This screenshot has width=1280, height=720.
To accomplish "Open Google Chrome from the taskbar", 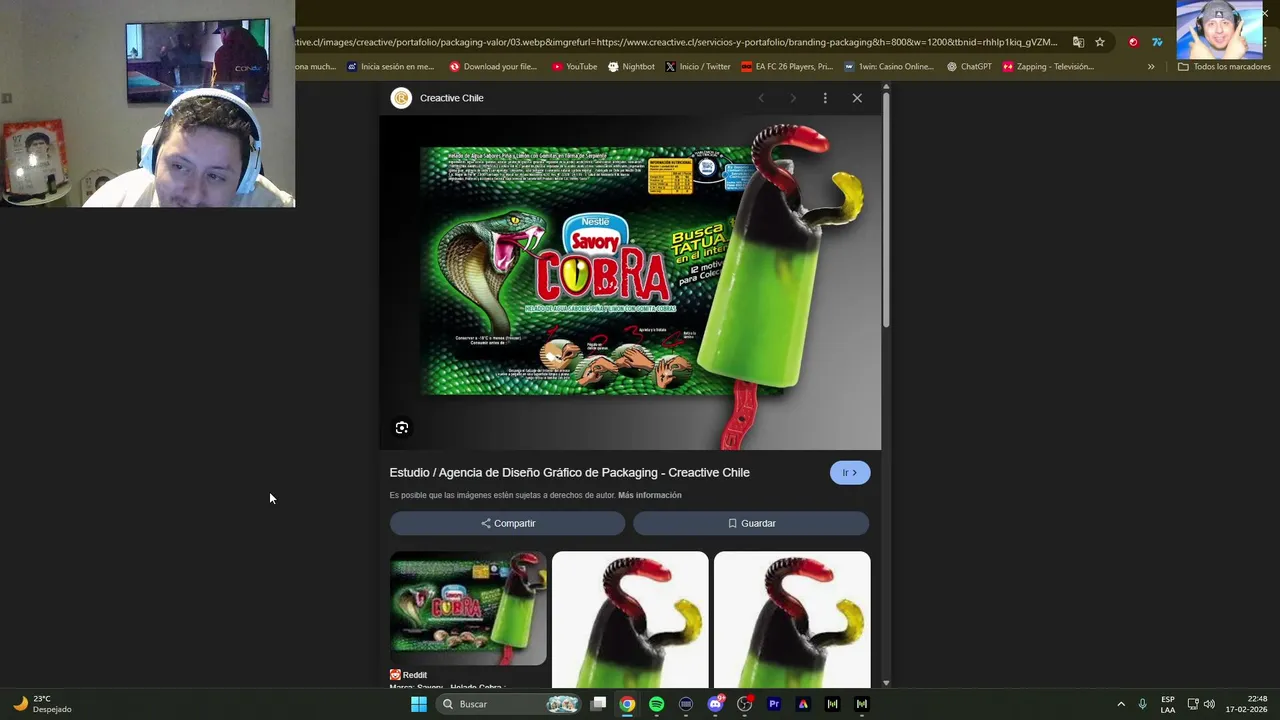I will tap(627, 704).
